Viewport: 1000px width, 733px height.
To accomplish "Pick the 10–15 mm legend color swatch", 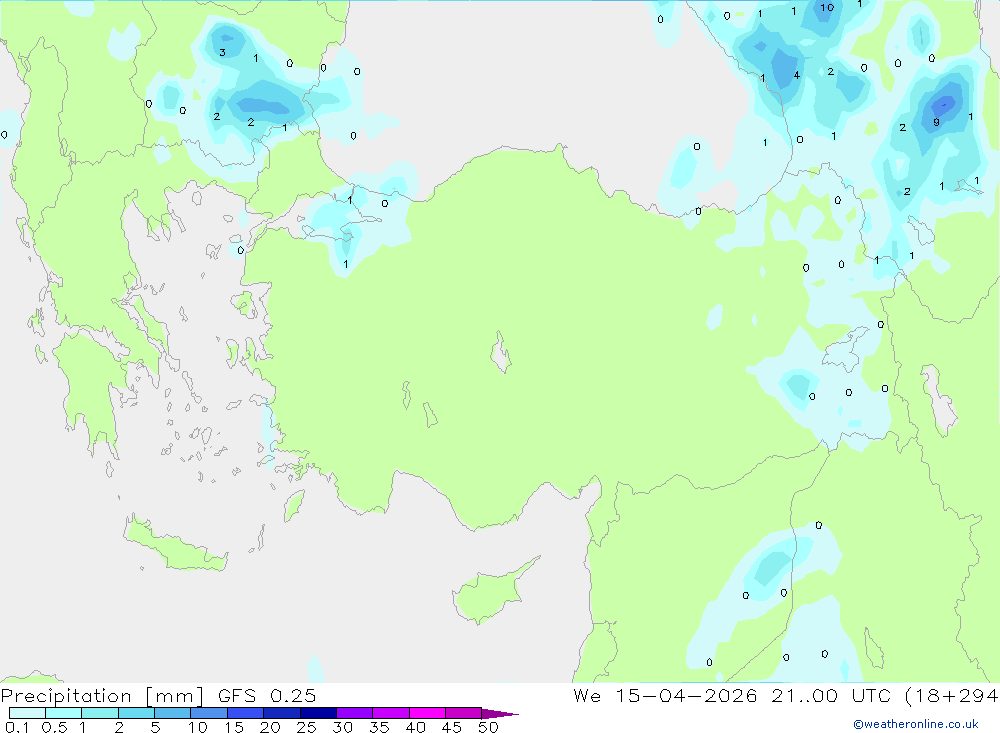I will [x=209, y=713].
